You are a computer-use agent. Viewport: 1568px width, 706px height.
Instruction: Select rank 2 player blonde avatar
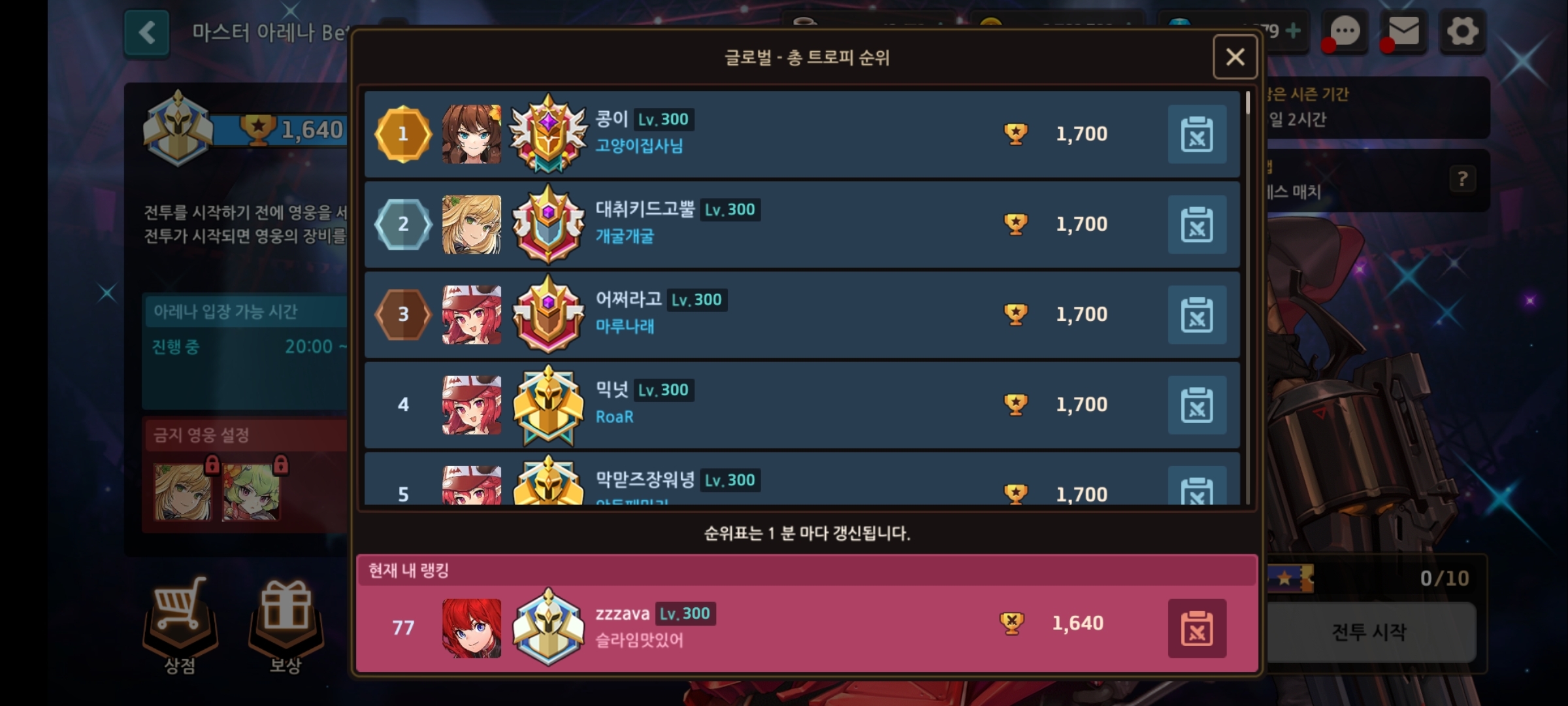point(472,224)
